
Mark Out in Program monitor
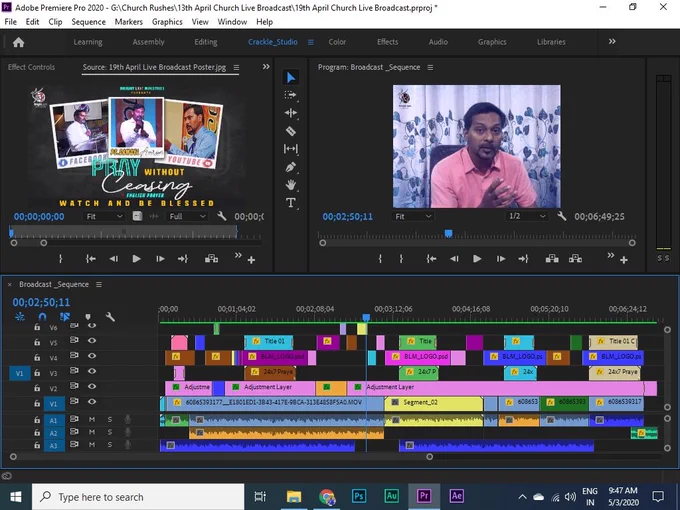401,259
